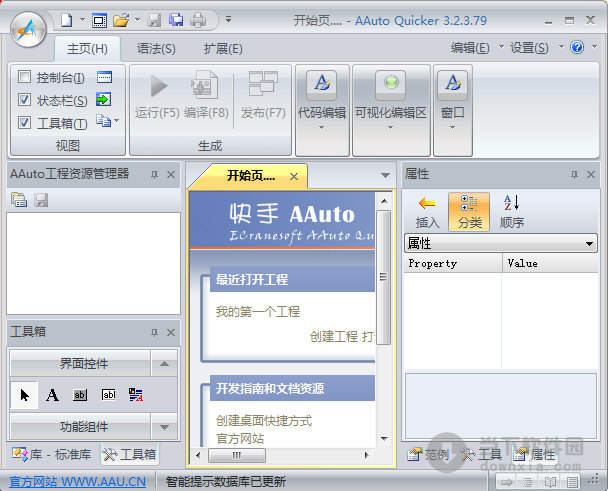Select the rich edit control icon
The height and width of the screenshot is (491, 608).
coord(136,395)
